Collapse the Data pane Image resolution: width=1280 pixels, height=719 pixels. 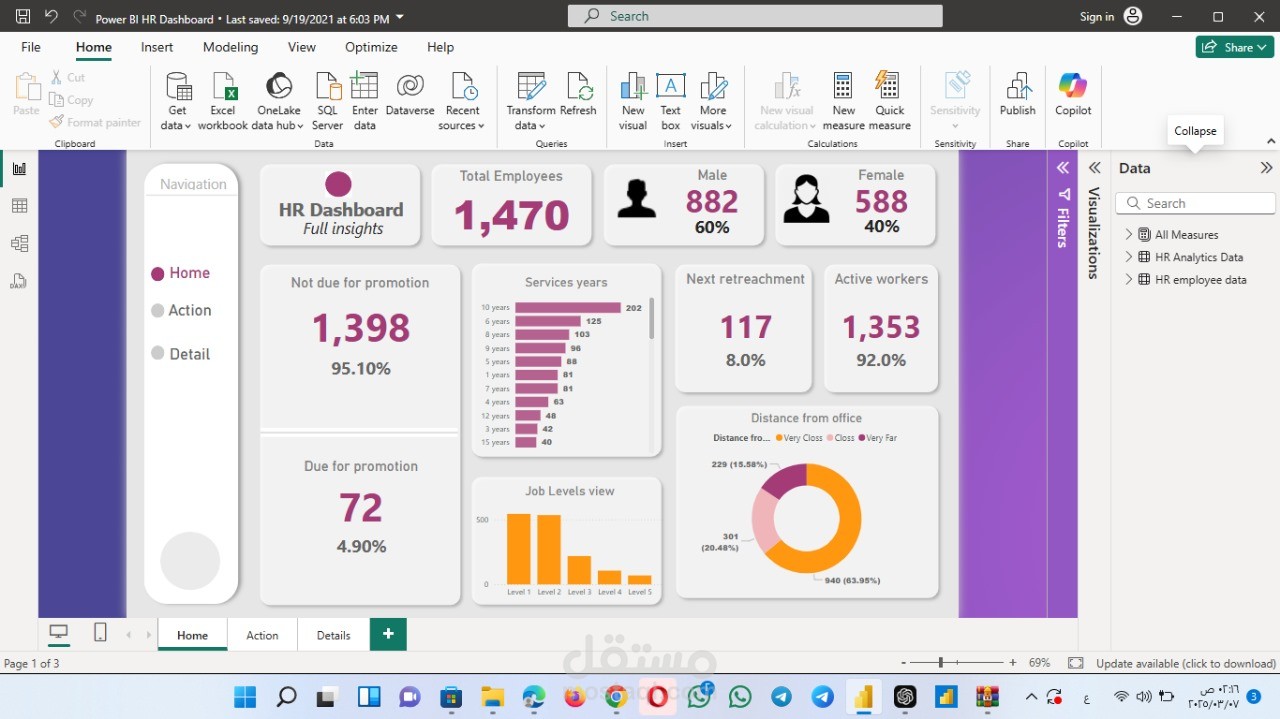(1266, 168)
